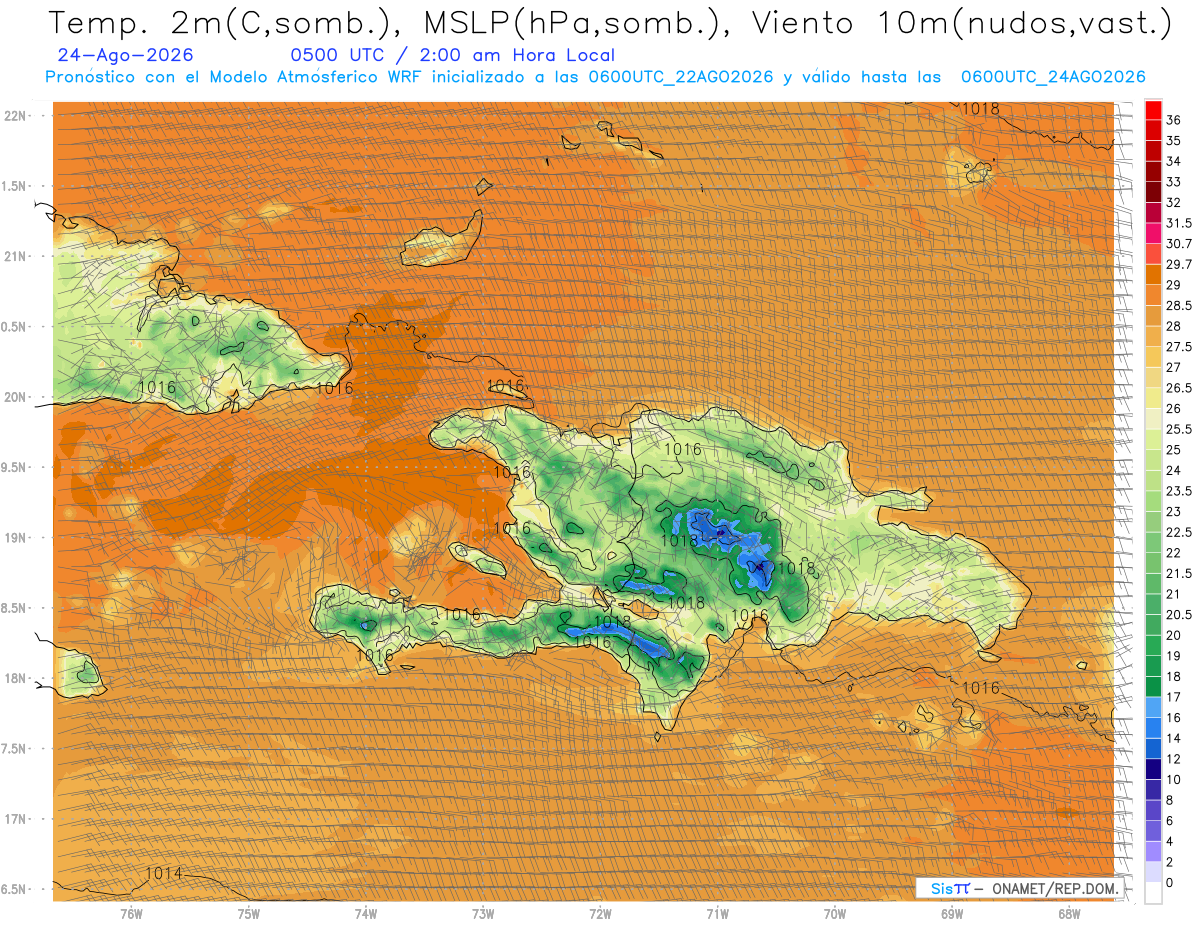The width and height of the screenshot is (1200, 927).
Task: Click legend value '8'
Action: (1170, 800)
